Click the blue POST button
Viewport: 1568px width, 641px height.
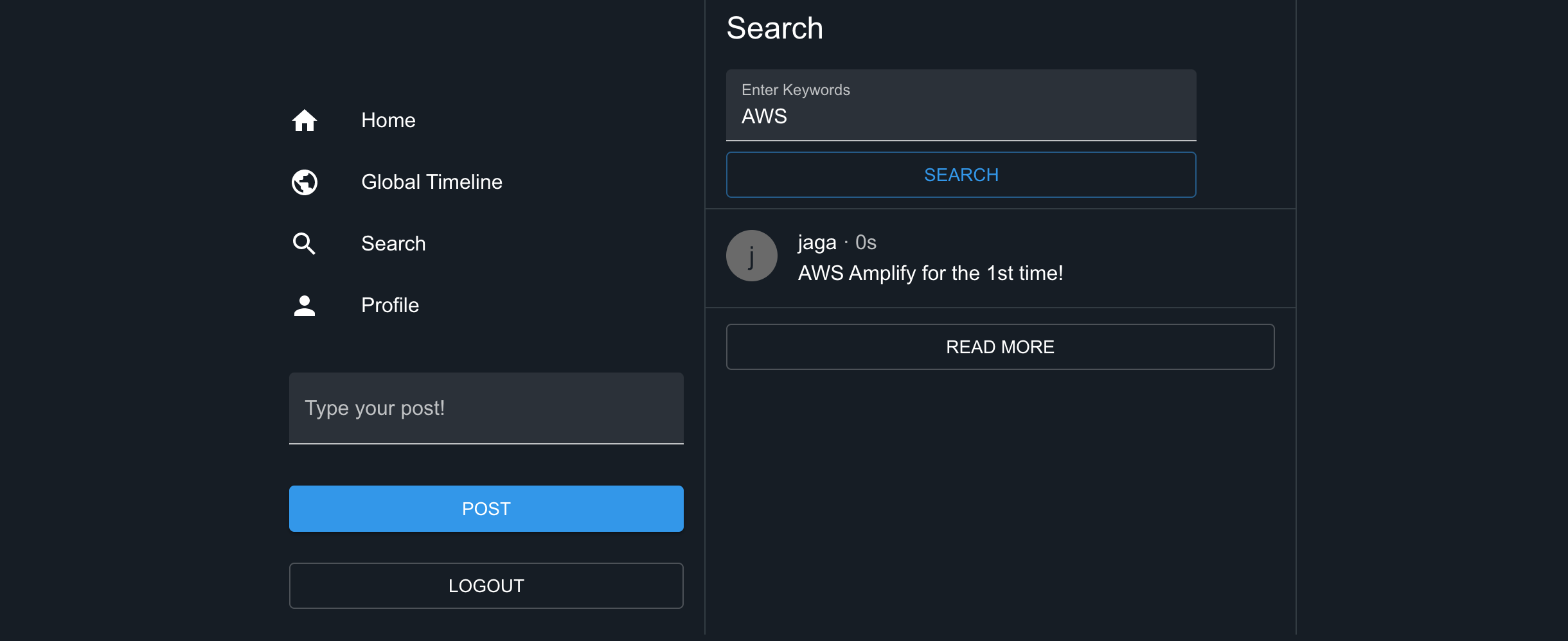[x=486, y=509]
